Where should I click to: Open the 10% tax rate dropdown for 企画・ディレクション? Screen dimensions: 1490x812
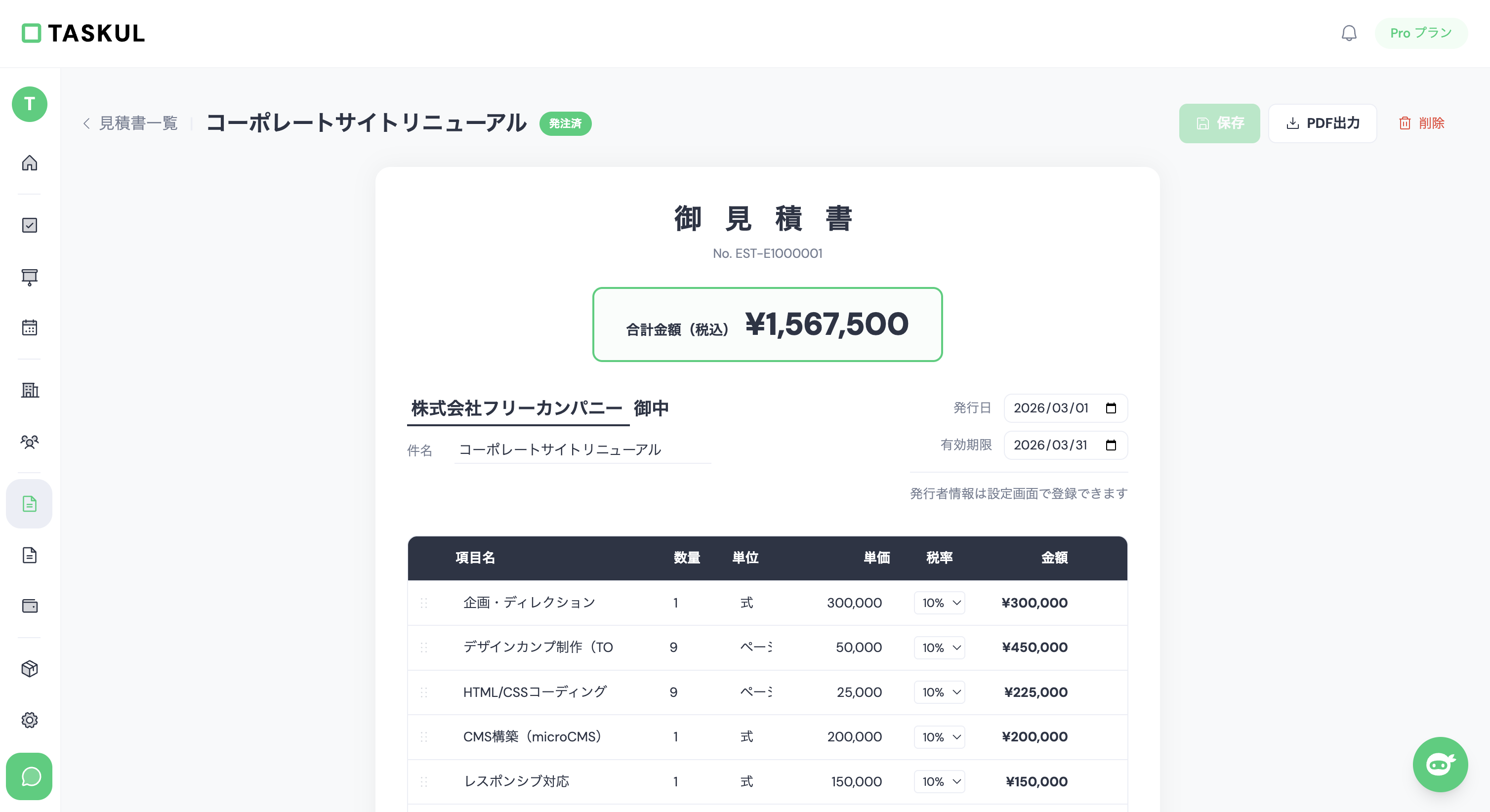point(939,603)
